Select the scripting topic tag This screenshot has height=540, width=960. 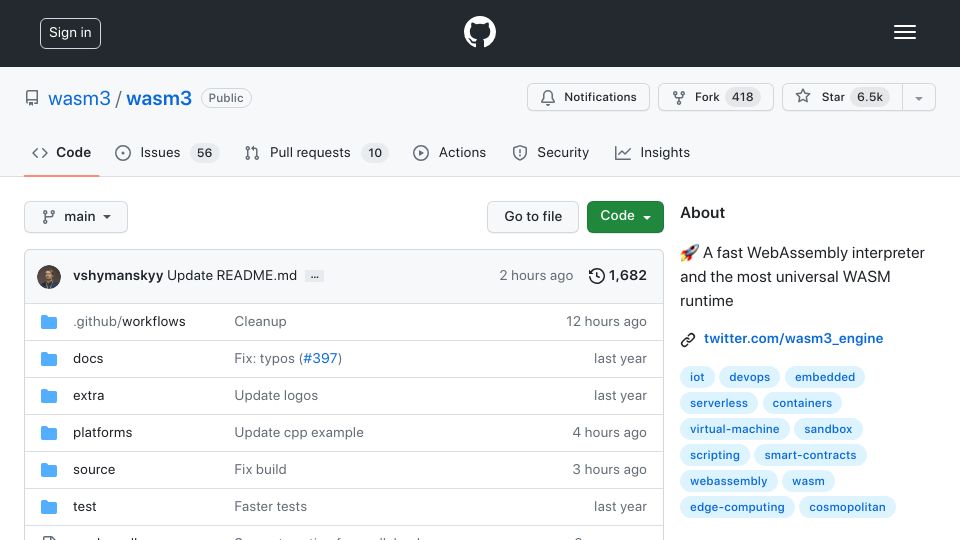point(714,456)
